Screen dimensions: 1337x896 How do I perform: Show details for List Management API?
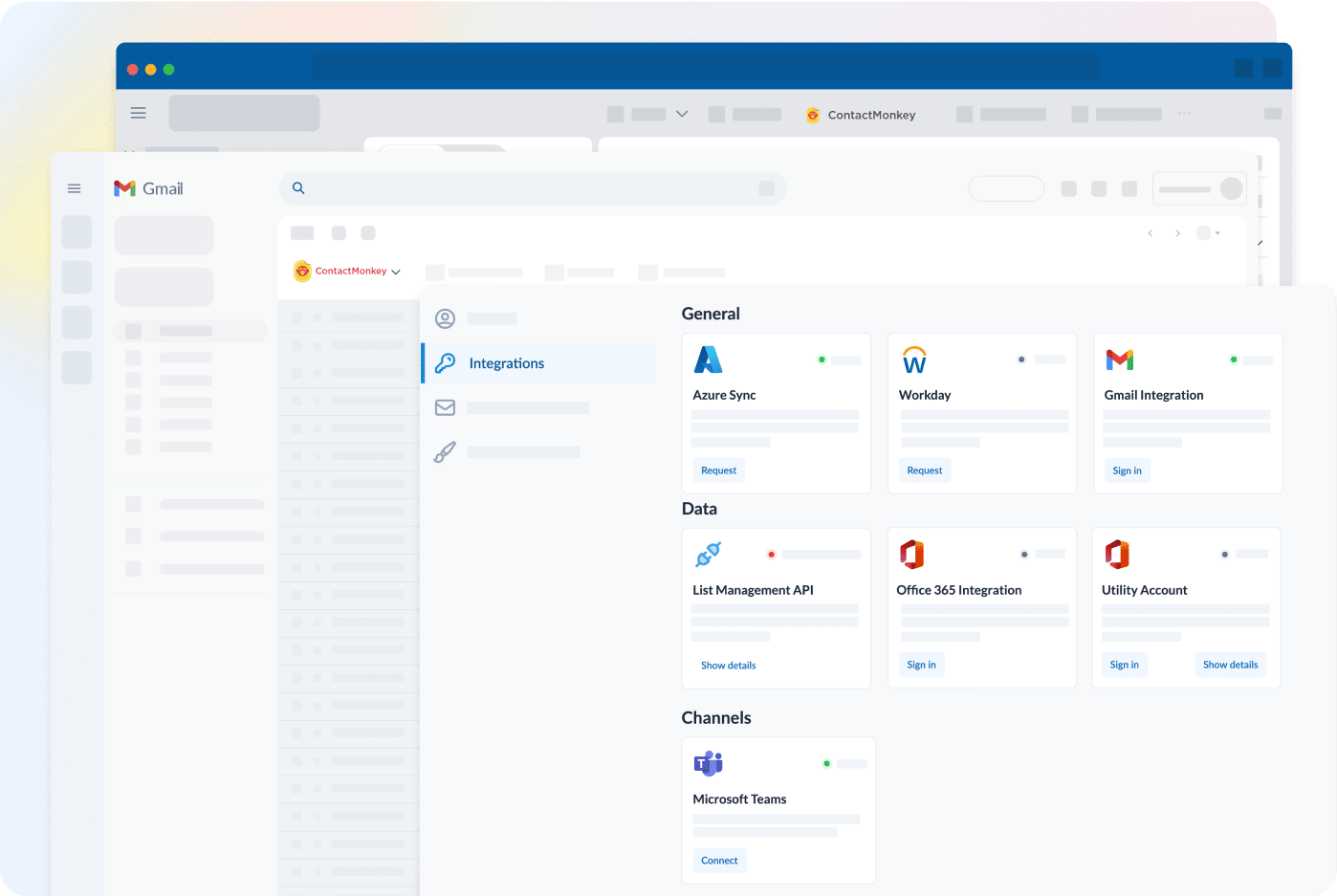coord(728,666)
